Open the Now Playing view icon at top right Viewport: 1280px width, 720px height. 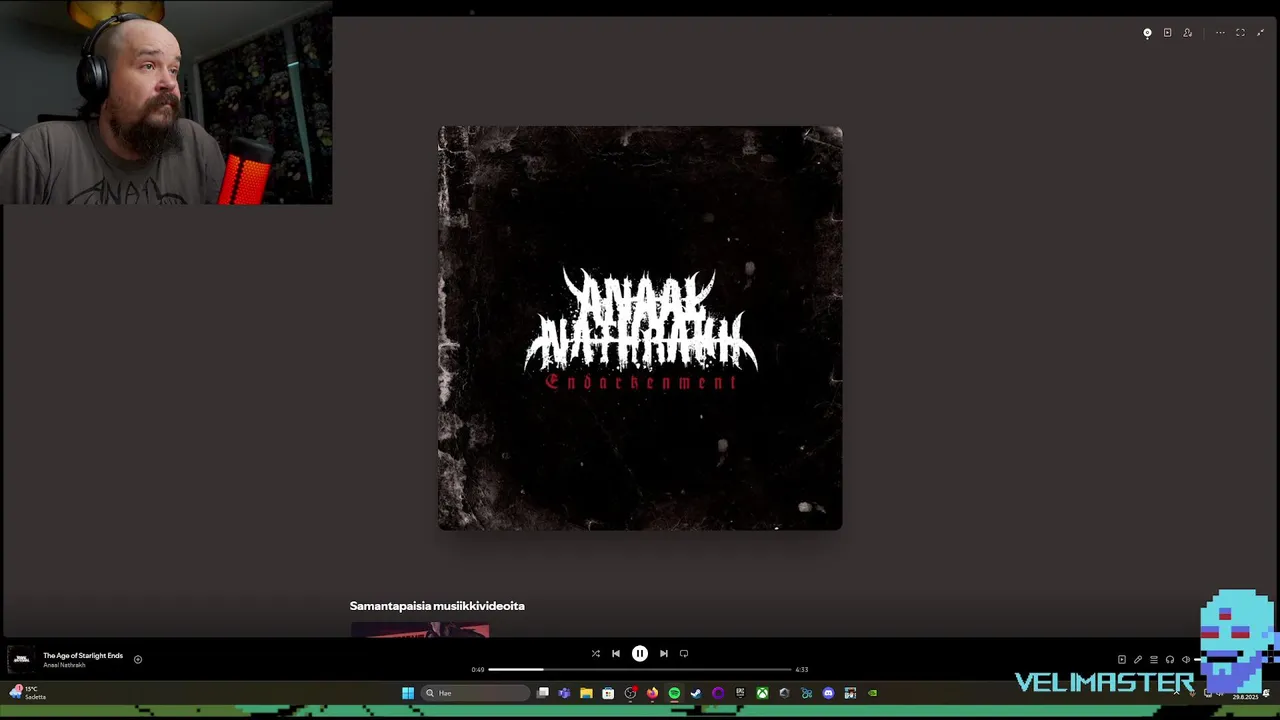coord(1167,33)
